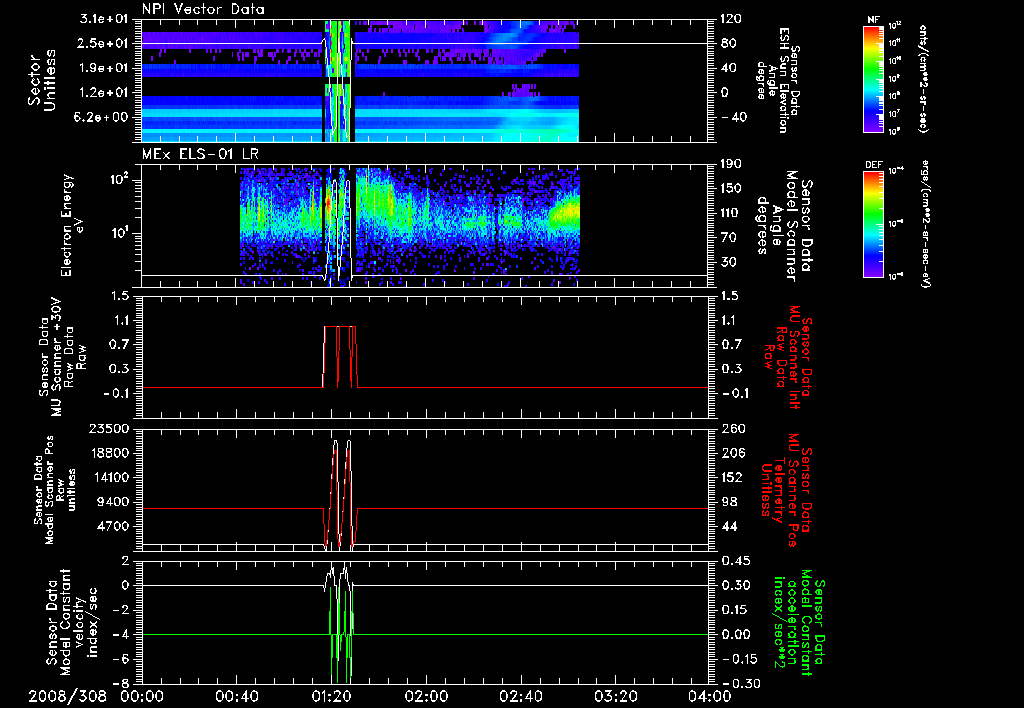Click the '-8' velocity tick value
The height and width of the screenshot is (708, 1024).
click(x=120, y=684)
